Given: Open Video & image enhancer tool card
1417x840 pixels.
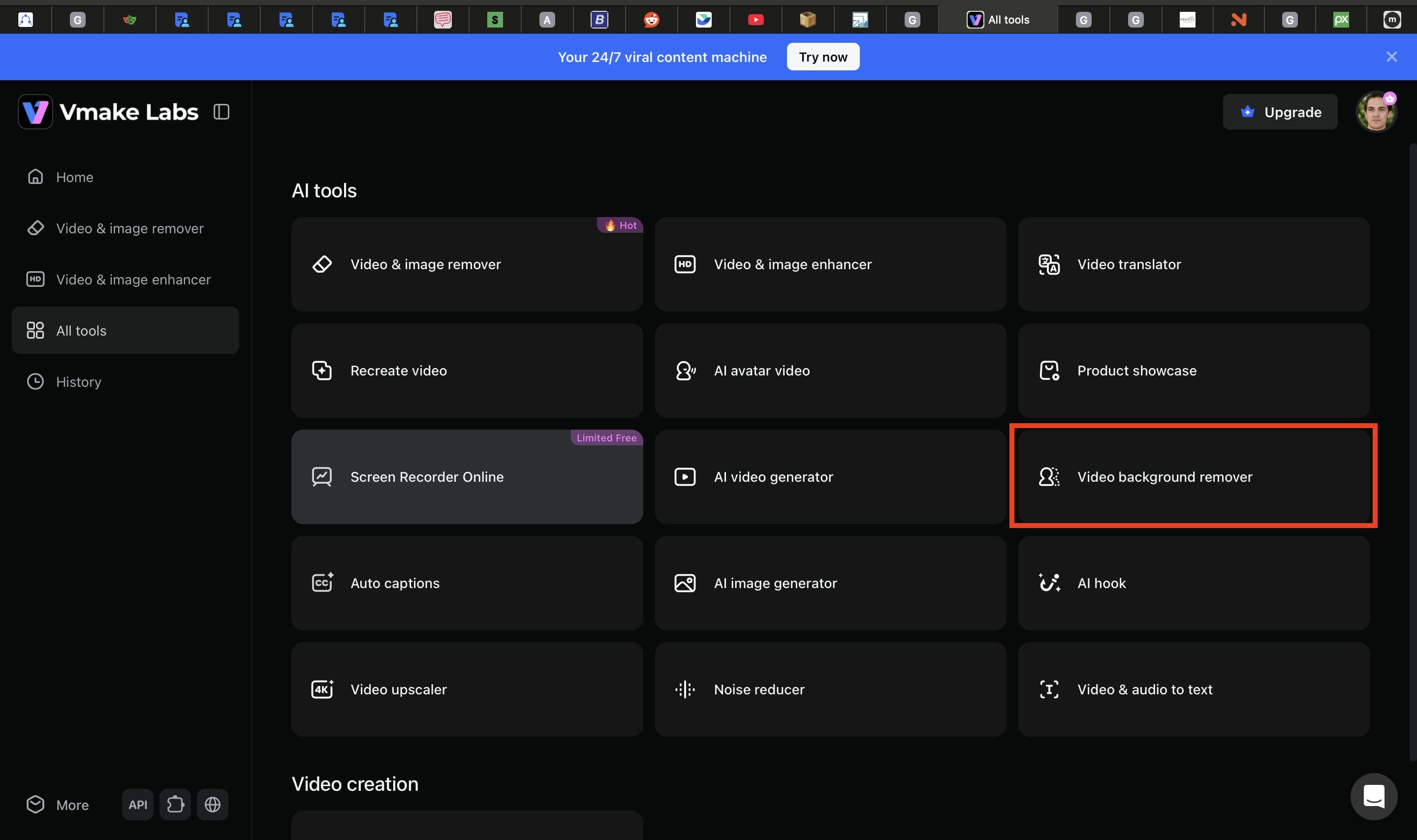Looking at the screenshot, I should pyautogui.click(x=830, y=264).
